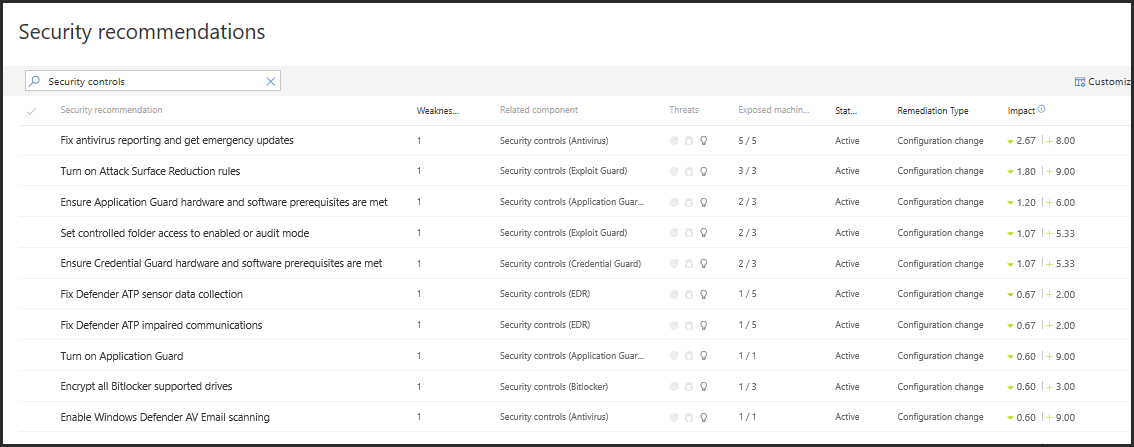This screenshot has height=447, width=1134.
Task: Clear the Security controls search text
Action: click(x=270, y=82)
